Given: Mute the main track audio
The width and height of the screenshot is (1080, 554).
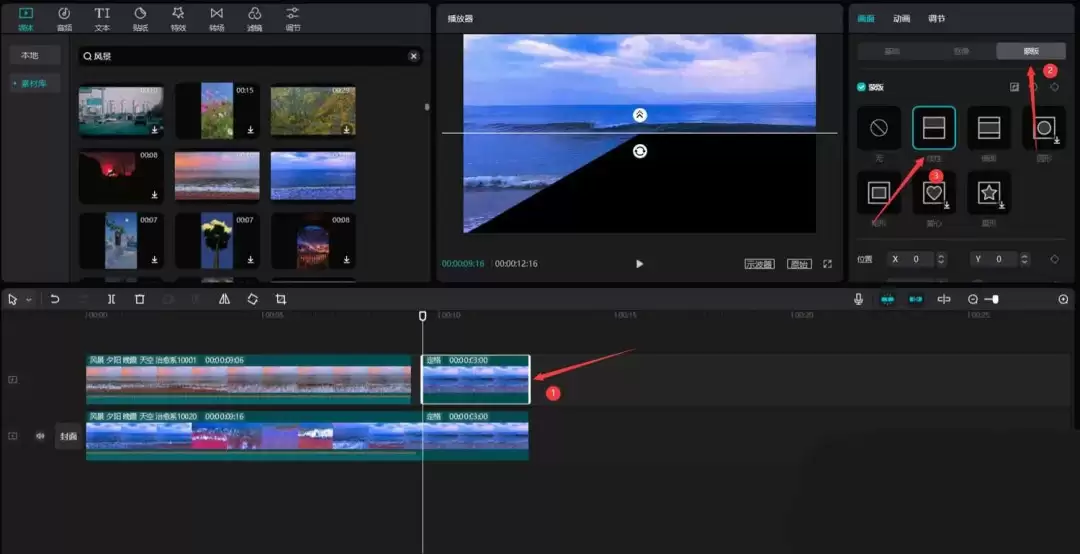Looking at the screenshot, I should [x=41, y=436].
